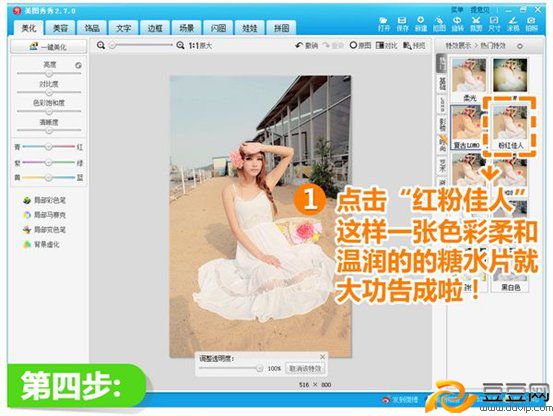
Task: Click the 一键美化 one-click beautify button
Action: point(48,47)
